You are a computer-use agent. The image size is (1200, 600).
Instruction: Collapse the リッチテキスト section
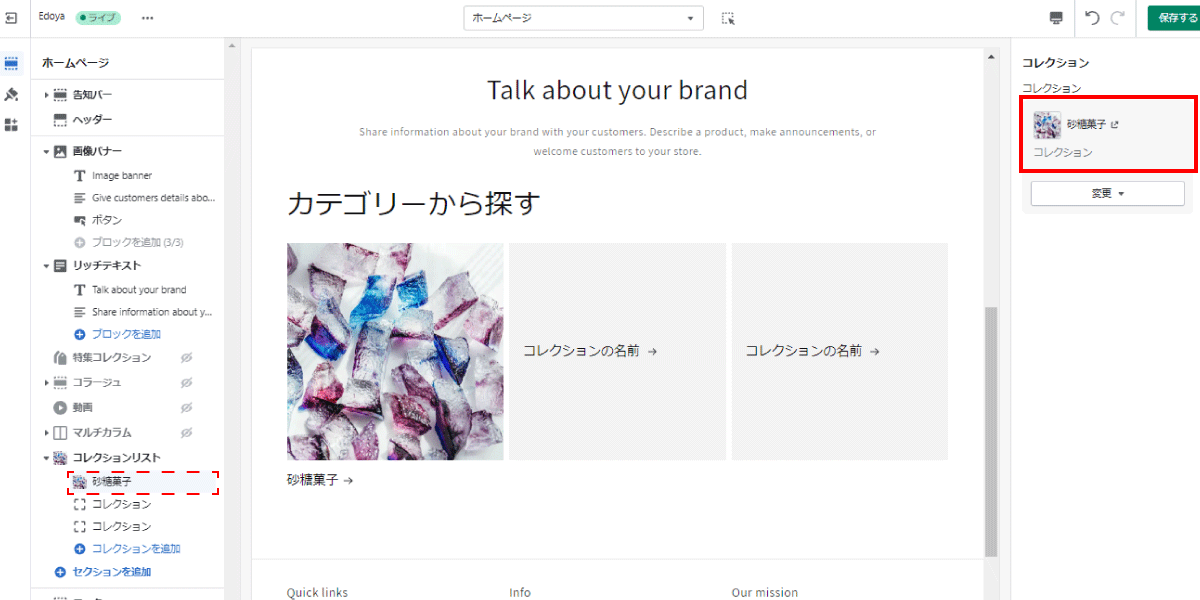click(x=46, y=266)
